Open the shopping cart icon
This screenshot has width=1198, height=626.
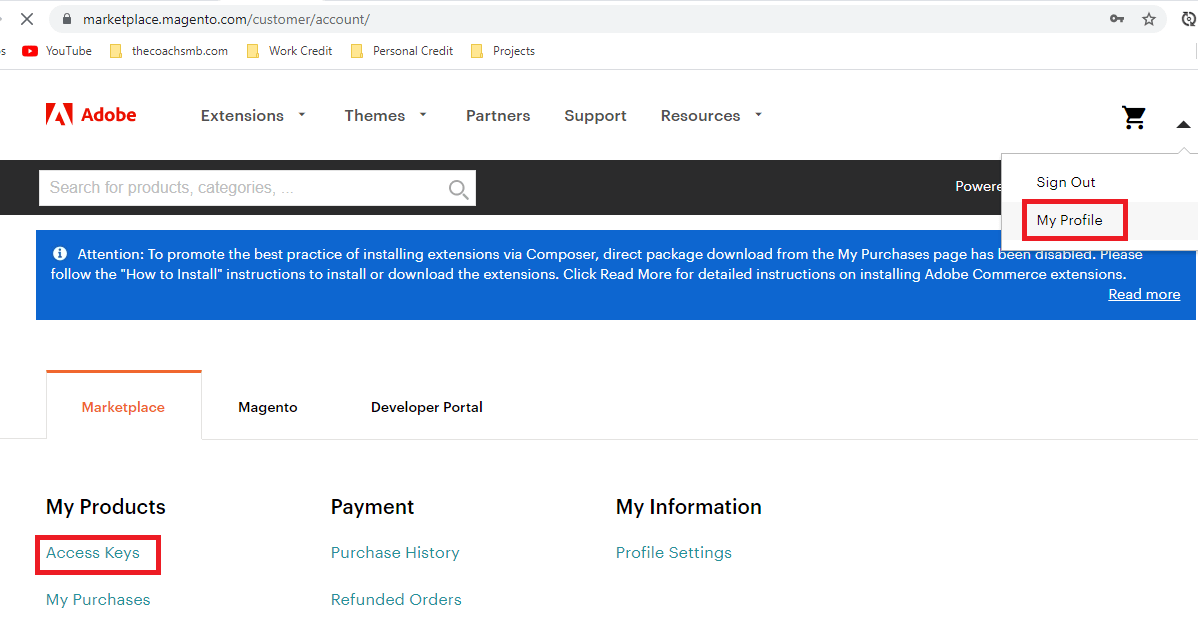pos(1134,117)
